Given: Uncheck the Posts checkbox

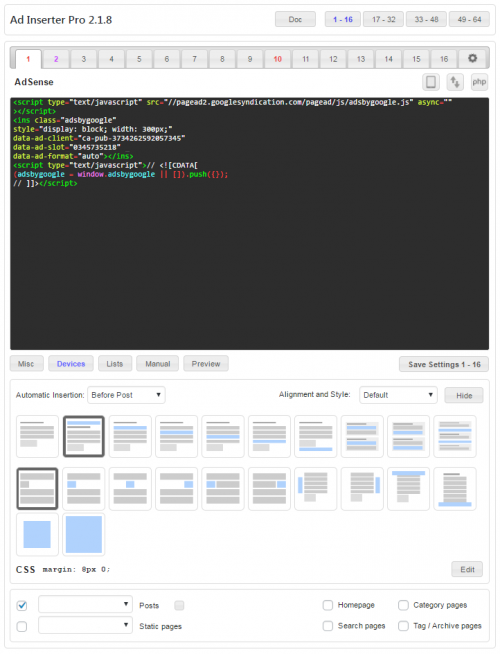Looking at the screenshot, I should coord(22,605).
